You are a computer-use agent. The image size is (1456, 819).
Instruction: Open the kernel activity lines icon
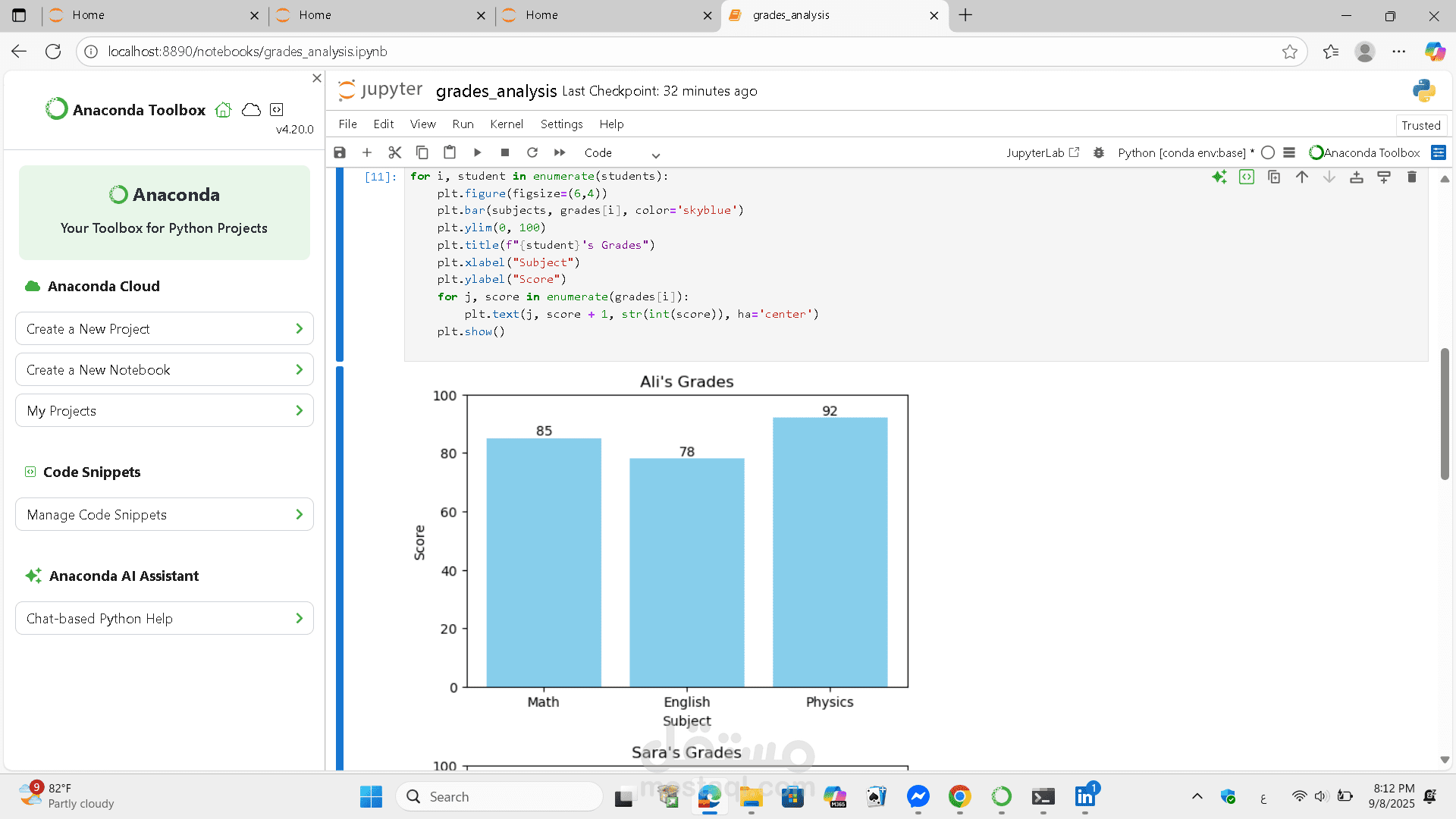[1289, 152]
